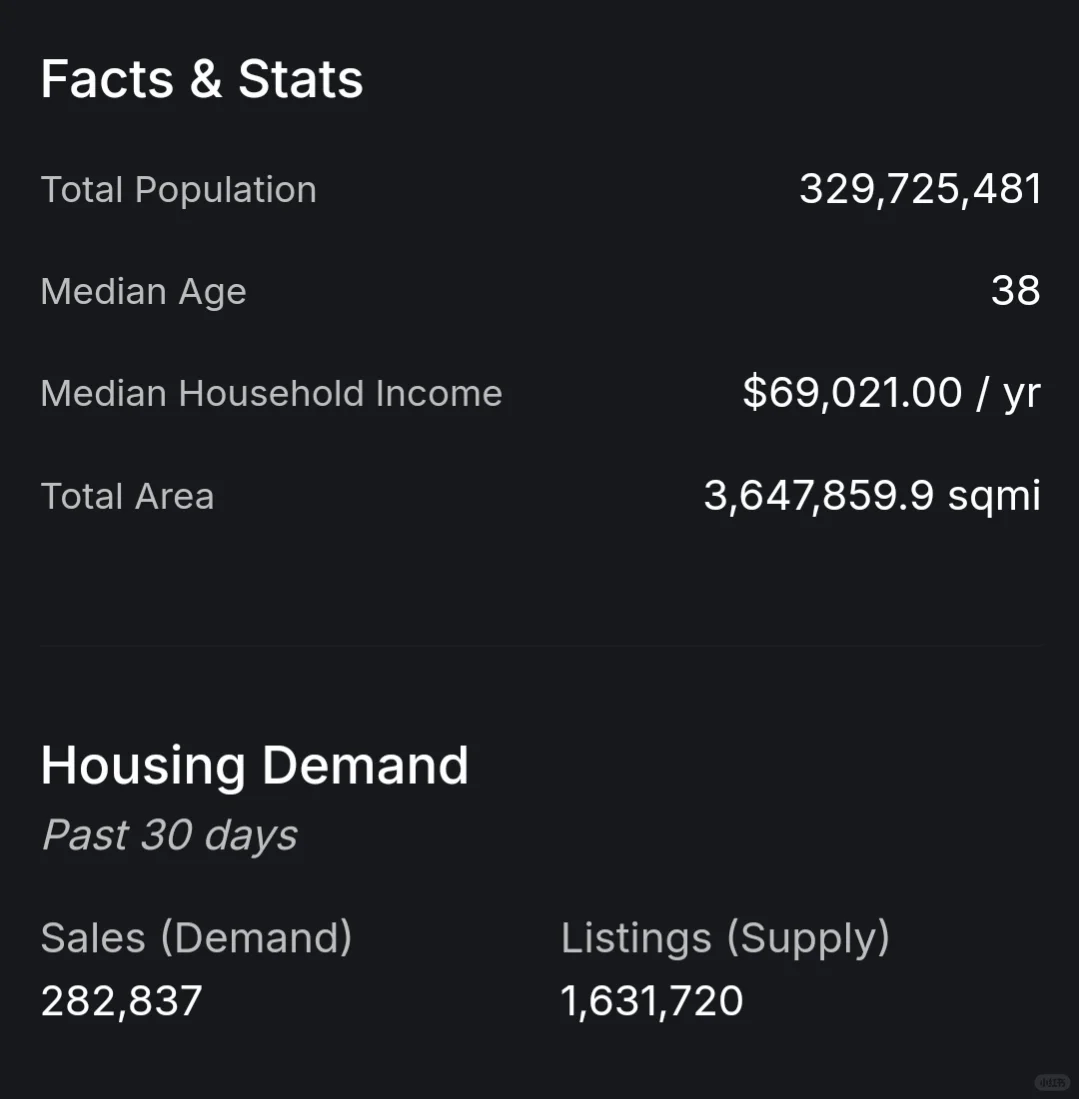
Task: Select the Sales (Demand) label
Action: tap(196, 938)
